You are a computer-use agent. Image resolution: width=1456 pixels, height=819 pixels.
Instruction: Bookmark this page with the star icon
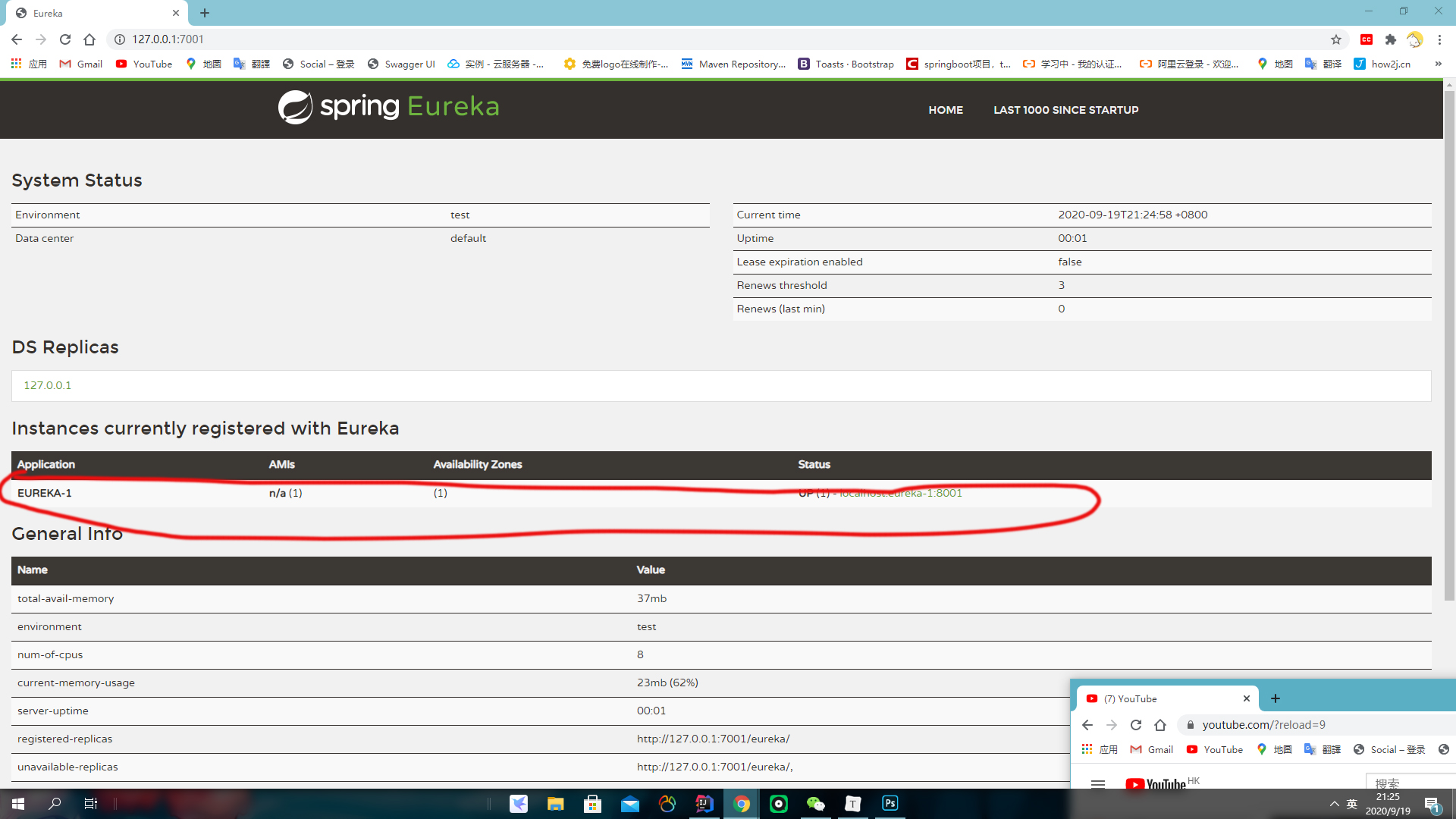(1336, 39)
